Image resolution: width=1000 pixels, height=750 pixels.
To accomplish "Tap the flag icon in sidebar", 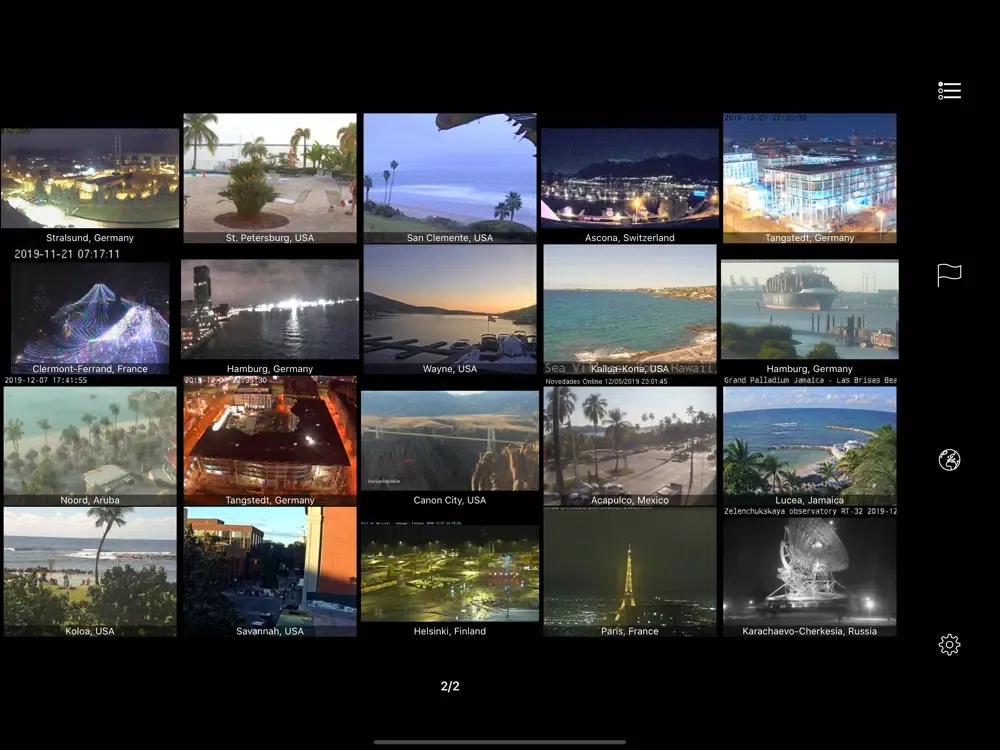I will 949,275.
